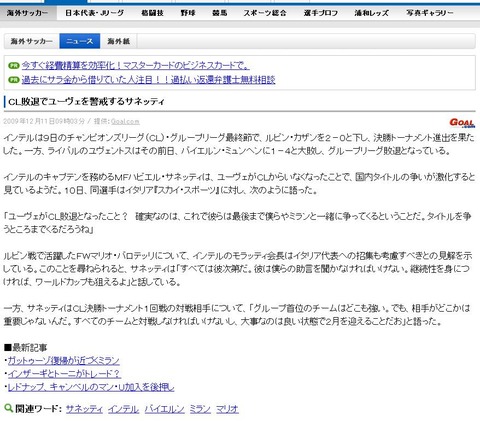Click PR badge beside サラ金 ad
The height and width of the screenshot is (421, 480).
pyautogui.click(x=14, y=80)
